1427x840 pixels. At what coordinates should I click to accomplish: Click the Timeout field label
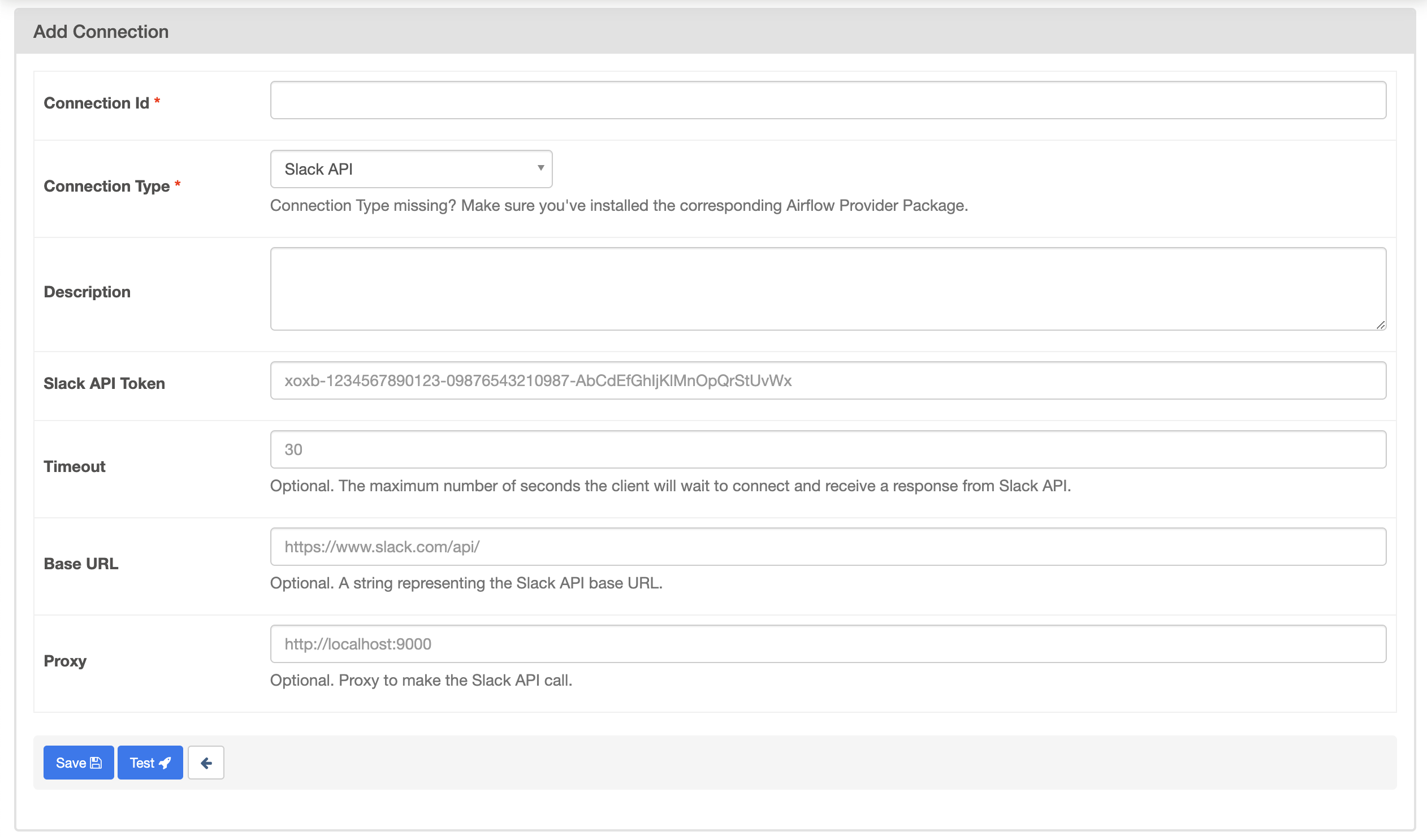coord(74,467)
